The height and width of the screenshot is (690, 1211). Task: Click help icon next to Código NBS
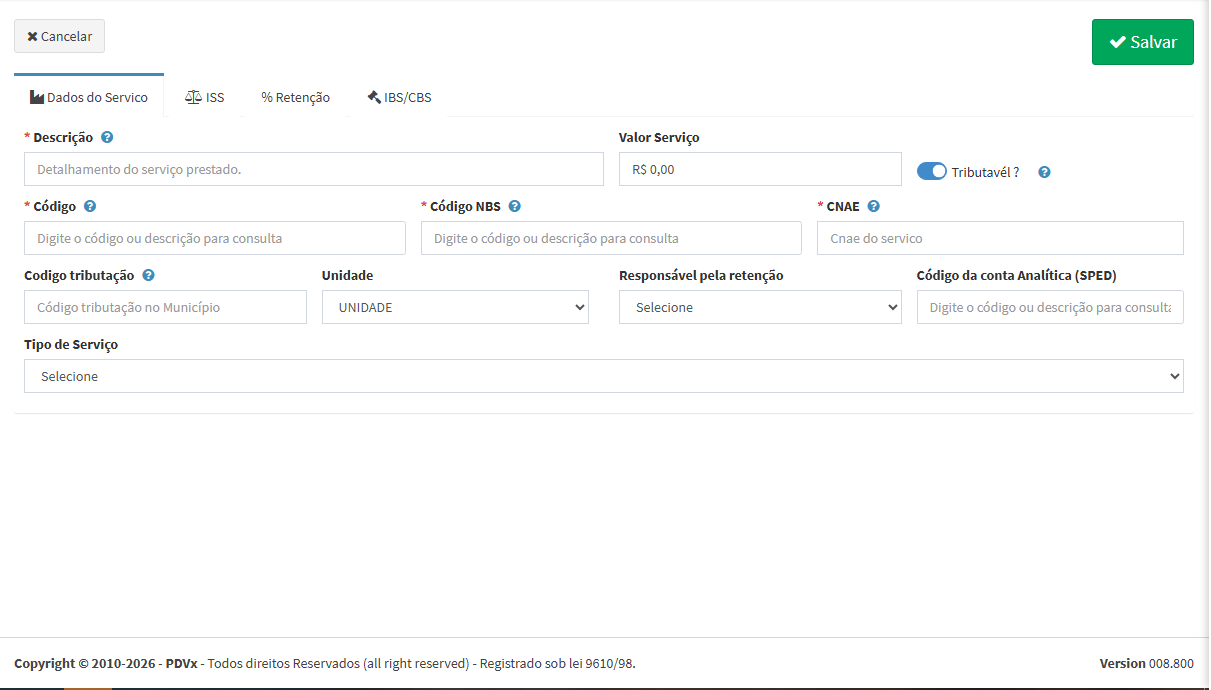tap(514, 206)
